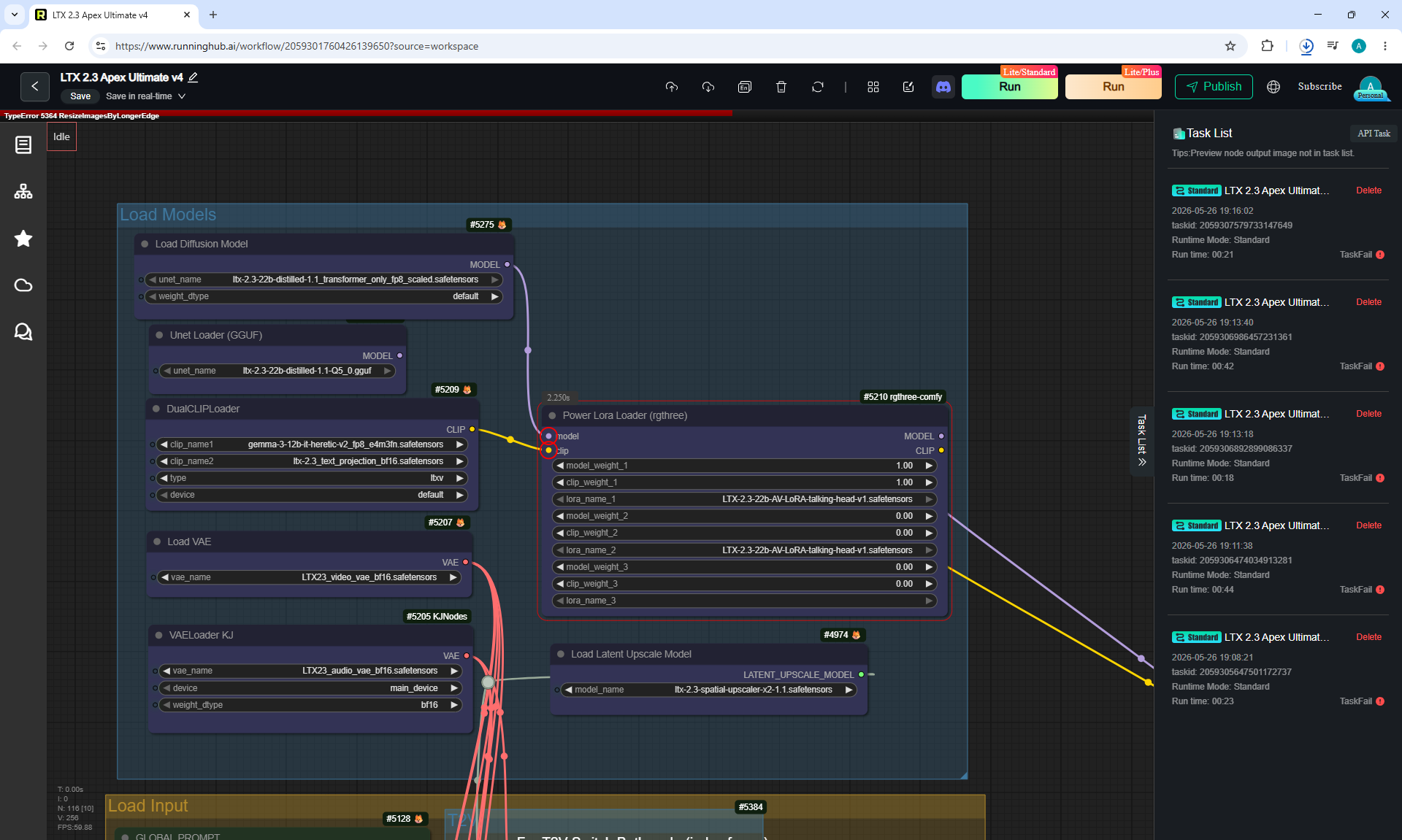1402x840 pixels.
Task: Bookmark this page with the star icon
Action: 1230,46
